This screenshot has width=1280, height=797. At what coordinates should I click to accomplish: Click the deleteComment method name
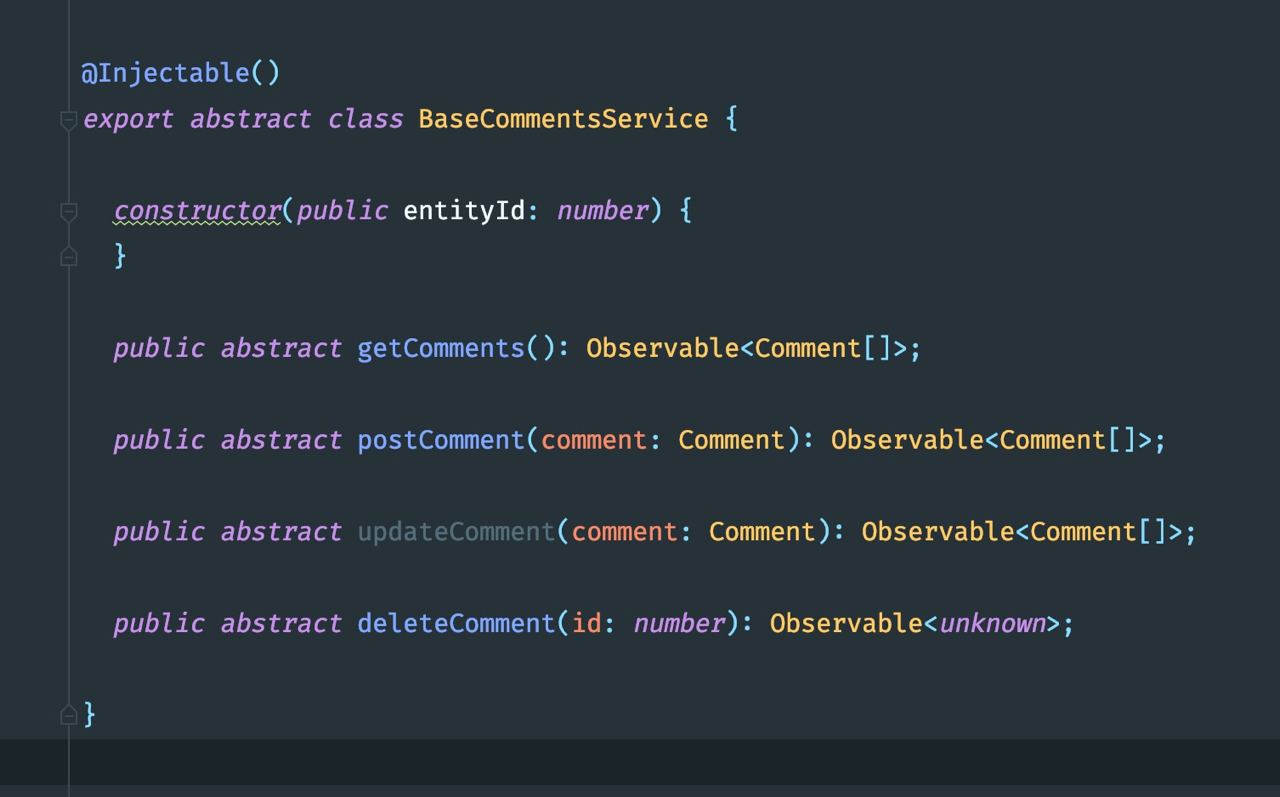tap(456, 623)
